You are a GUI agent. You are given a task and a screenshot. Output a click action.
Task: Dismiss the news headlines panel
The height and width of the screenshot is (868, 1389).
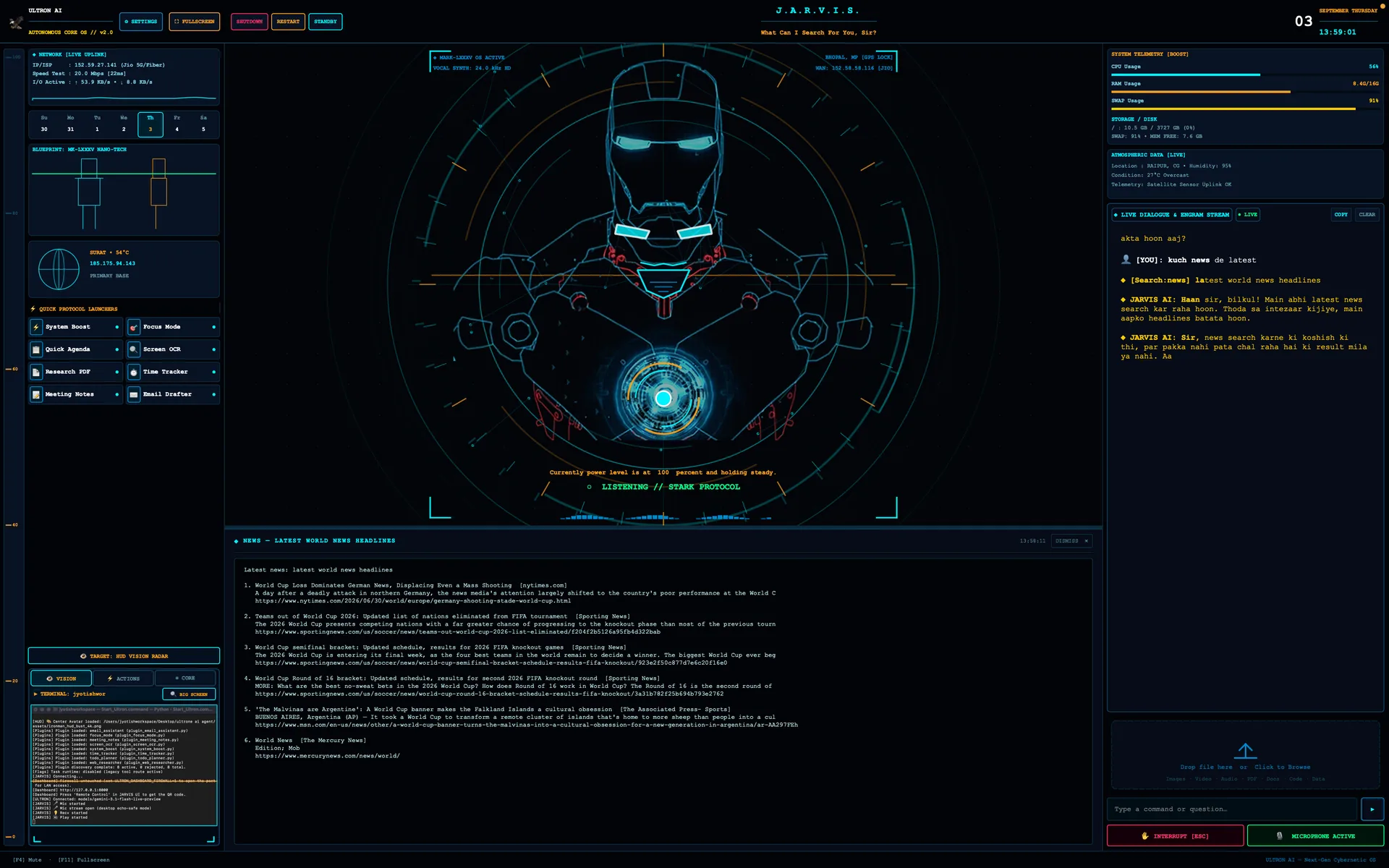click(x=1071, y=540)
